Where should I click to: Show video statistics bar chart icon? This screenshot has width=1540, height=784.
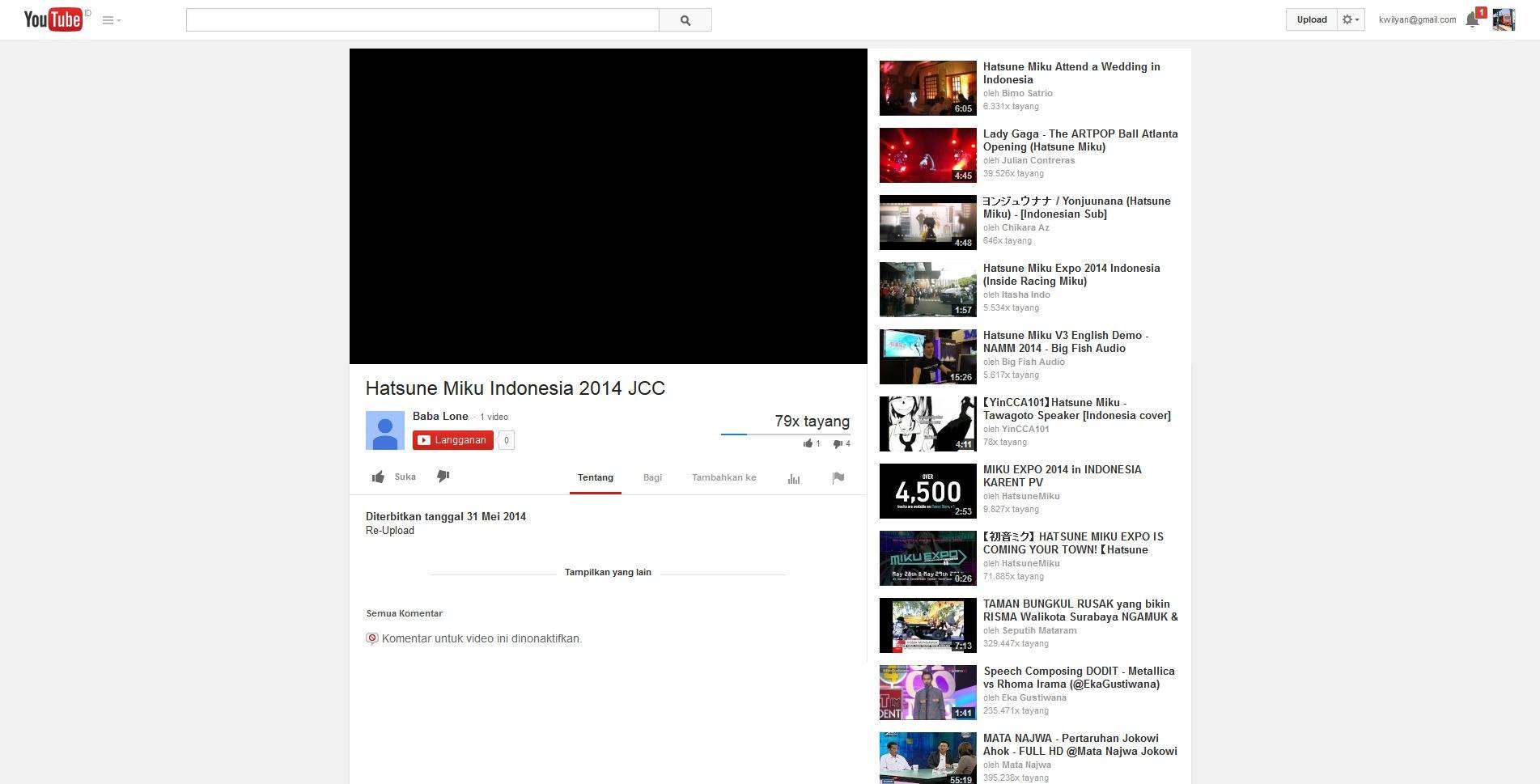coord(793,478)
